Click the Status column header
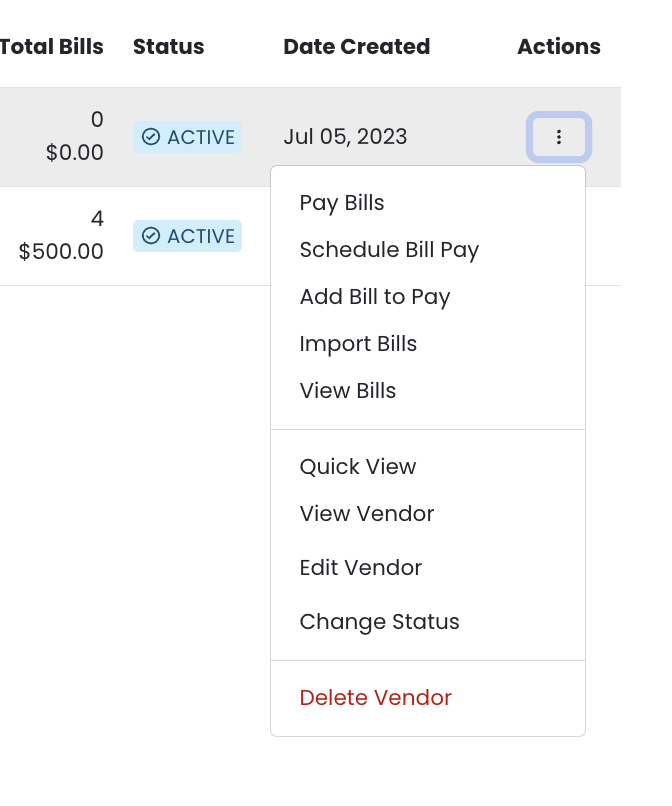Viewport: 672px width, 806px height. point(168,47)
